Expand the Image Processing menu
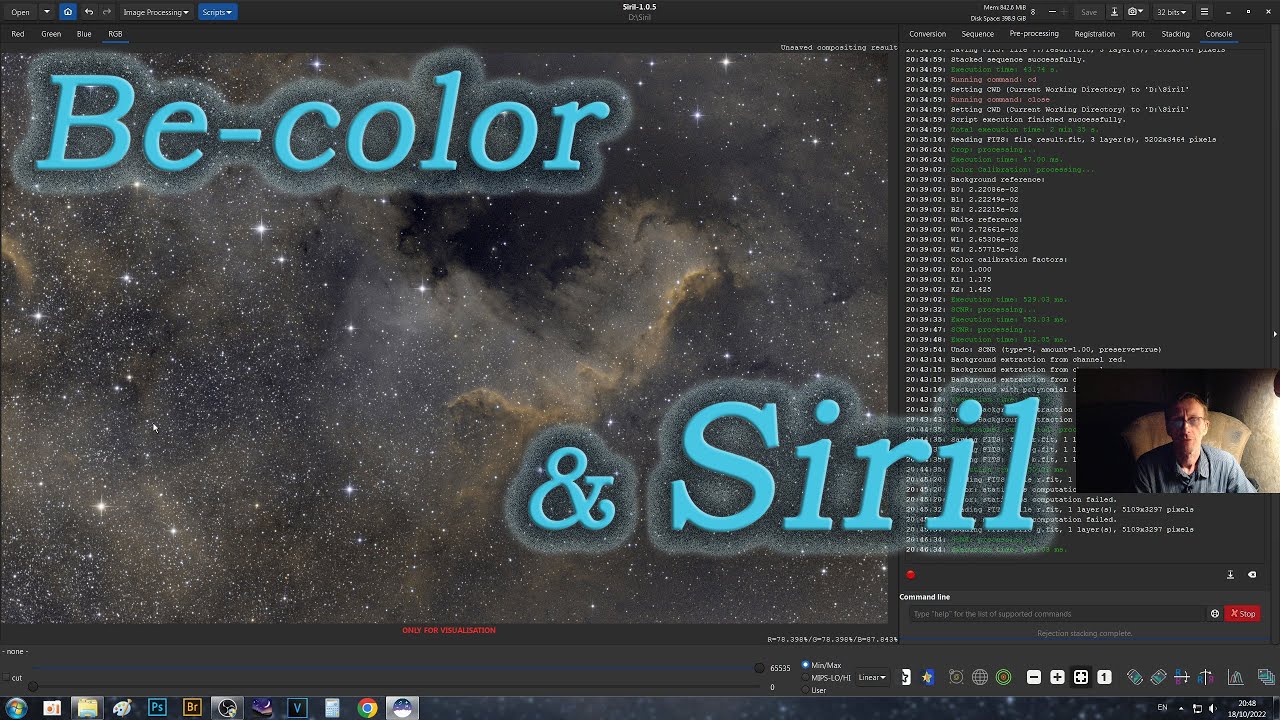1280x720 pixels. (x=155, y=12)
